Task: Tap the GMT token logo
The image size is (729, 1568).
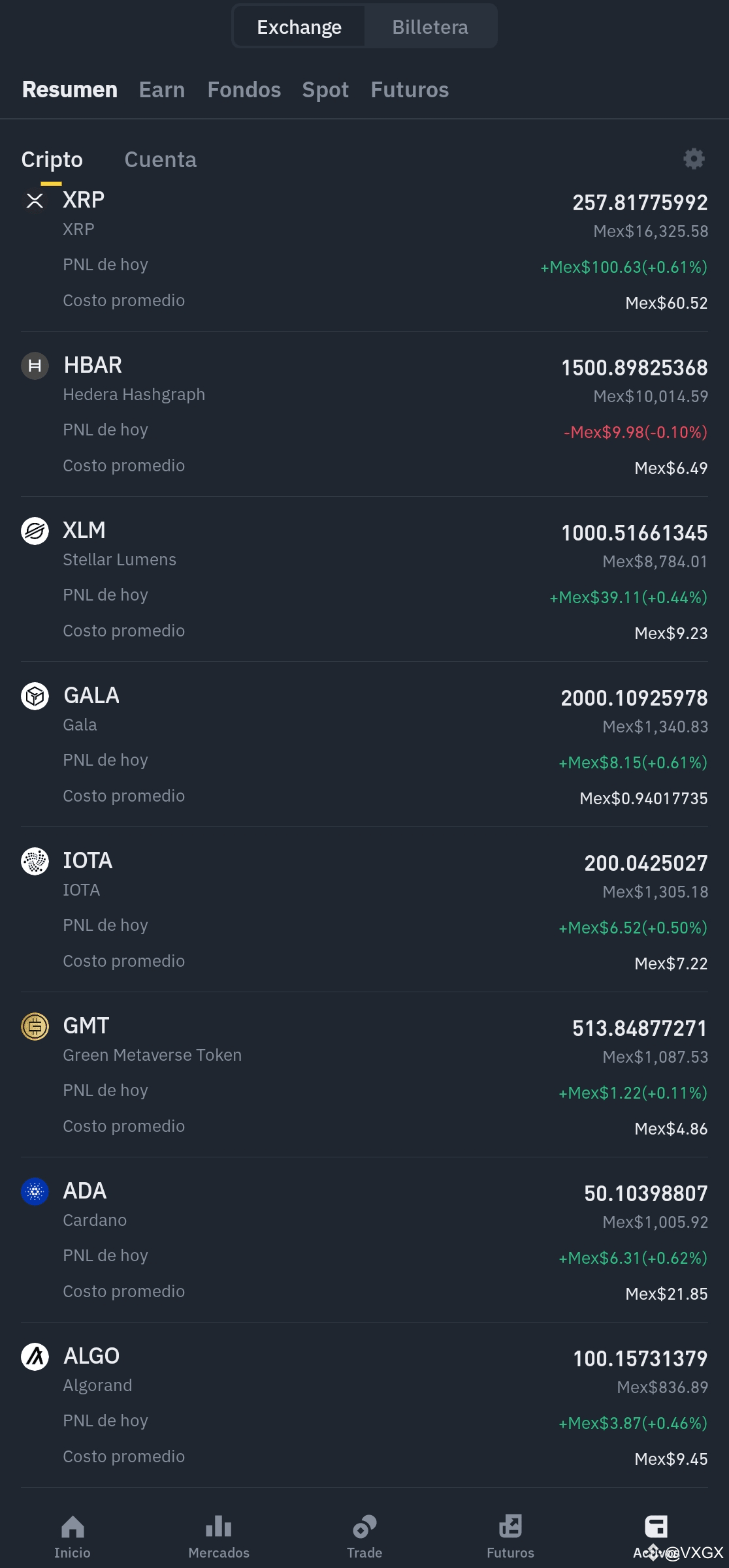Action: pos(35,1026)
